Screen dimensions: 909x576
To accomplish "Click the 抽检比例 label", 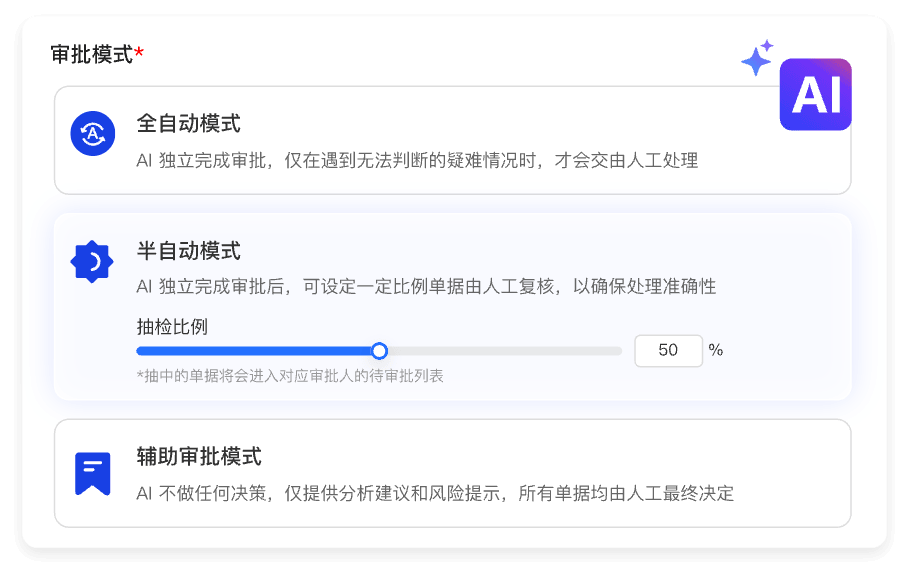I will (x=172, y=326).
